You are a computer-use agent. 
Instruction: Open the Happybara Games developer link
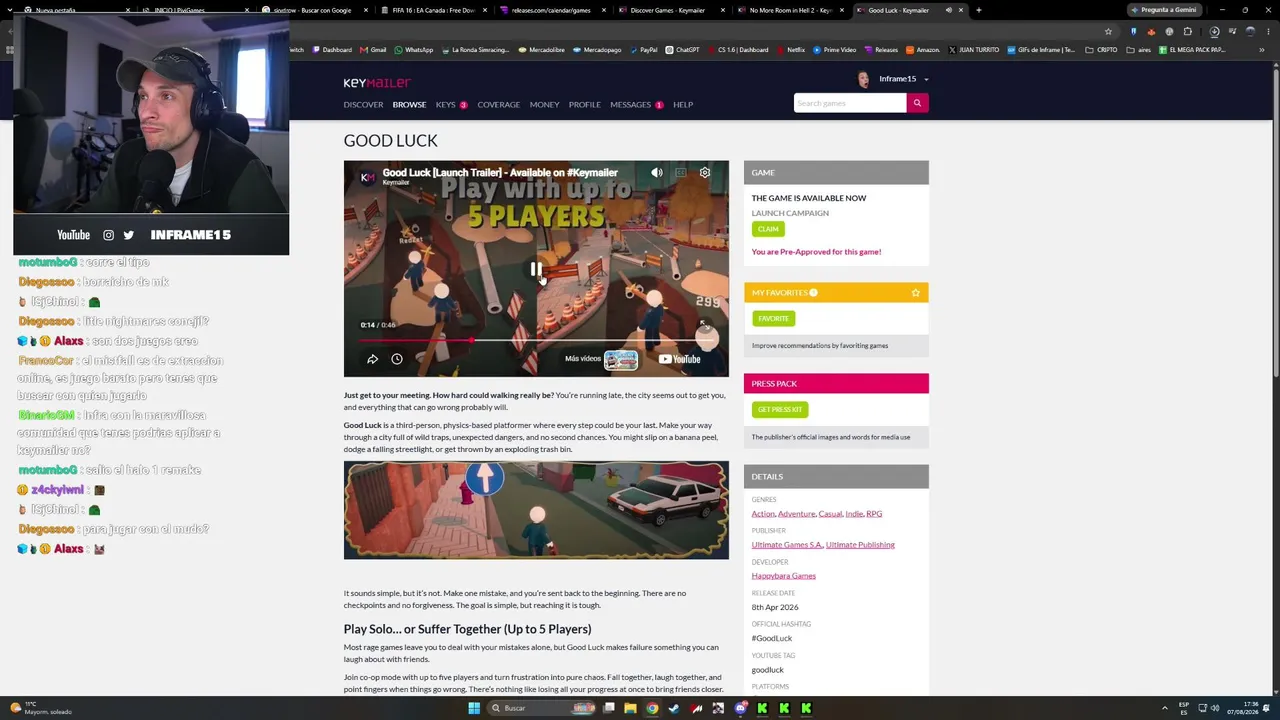click(783, 576)
